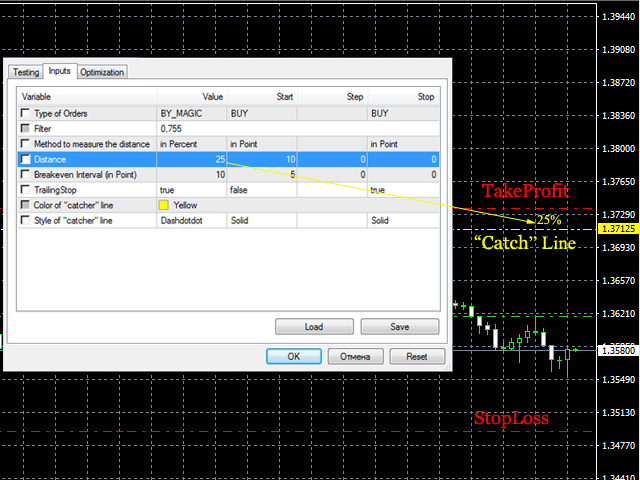Select the Distance value 25 cell
This screenshot has height=480, width=640.
coord(192,159)
